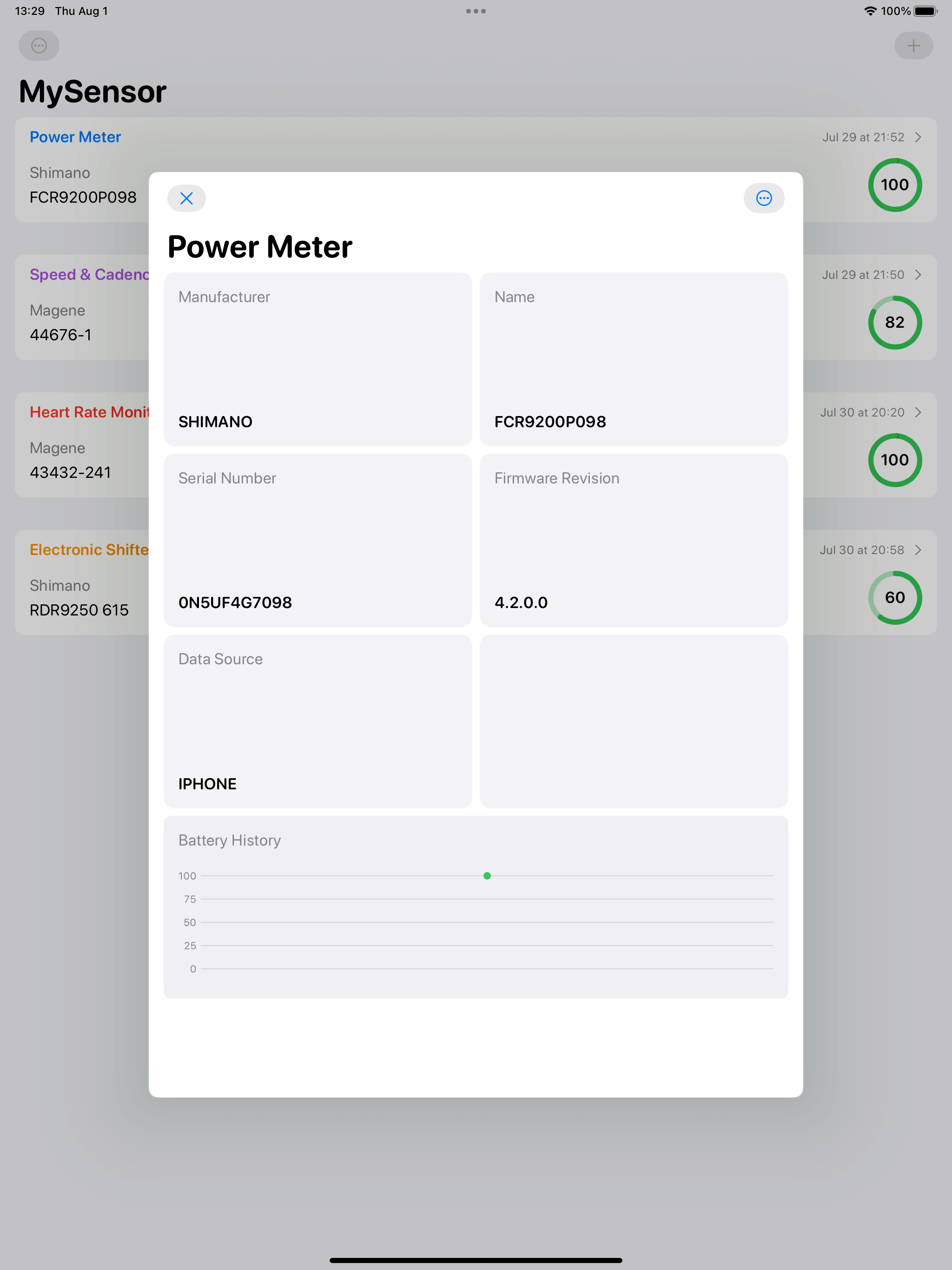Tap the 44676-1 sensor name
The height and width of the screenshot is (1270, 952).
pos(60,335)
